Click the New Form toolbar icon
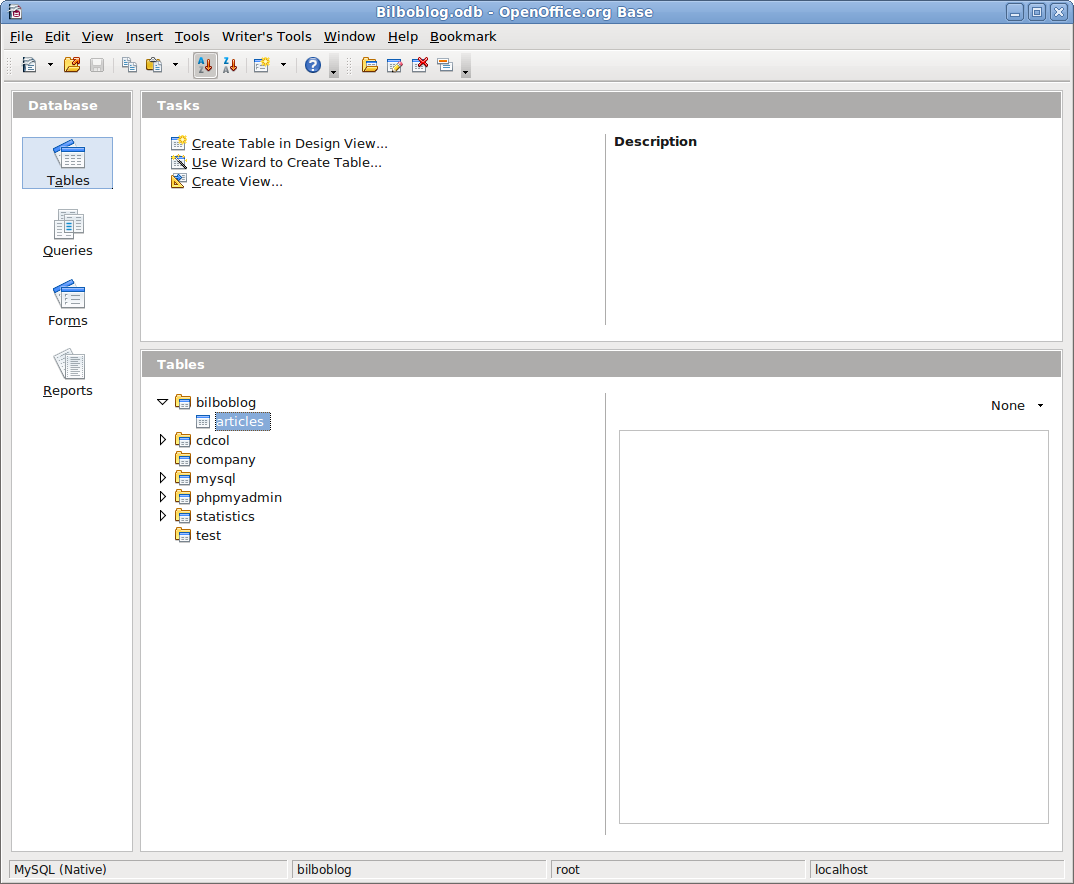This screenshot has height=884, width=1074. (x=262, y=65)
